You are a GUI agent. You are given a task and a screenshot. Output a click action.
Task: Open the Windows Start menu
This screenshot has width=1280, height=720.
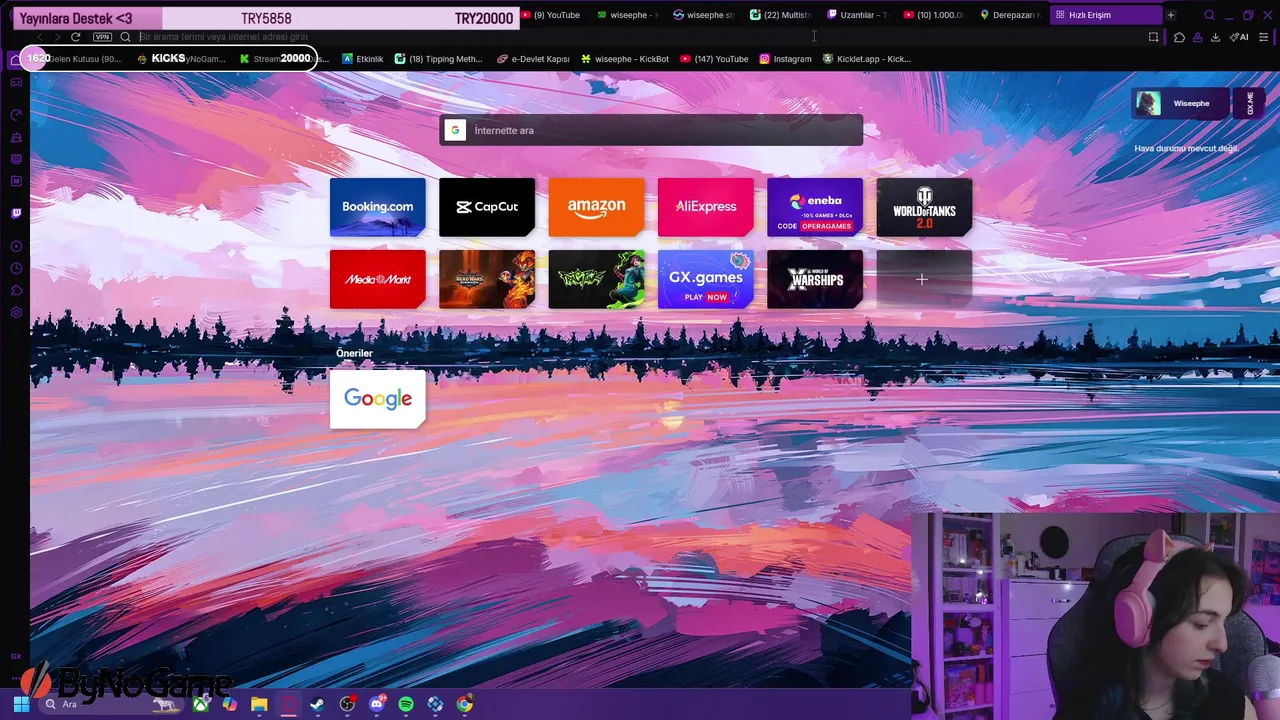[x=21, y=704]
